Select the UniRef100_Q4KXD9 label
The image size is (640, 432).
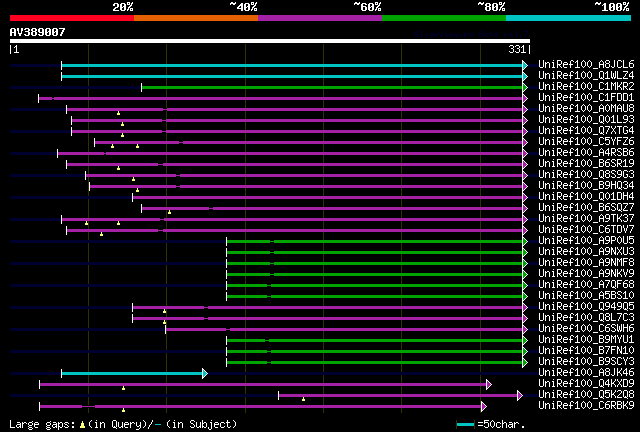click(x=586, y=384)
